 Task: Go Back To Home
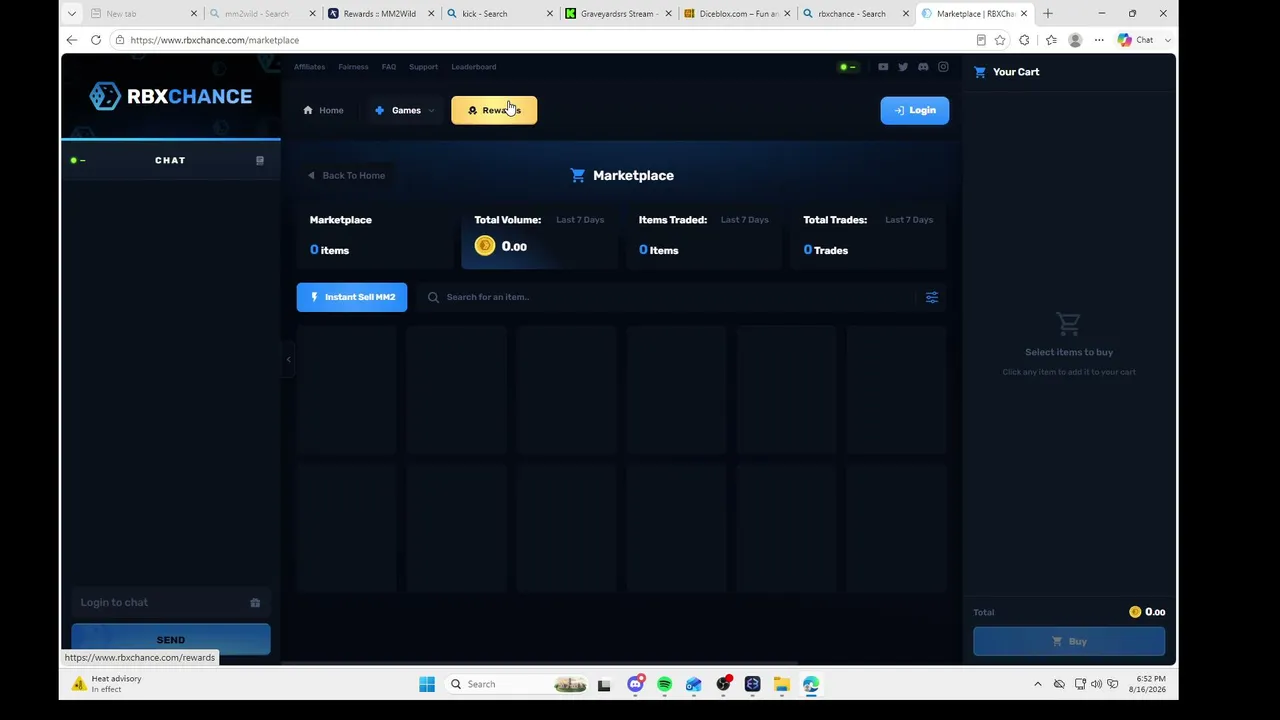(346, 175)
